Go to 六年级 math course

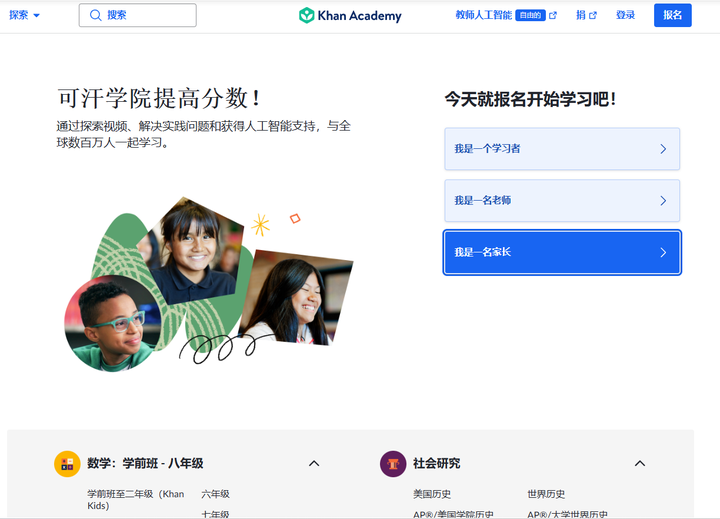[x=215, y=494]
